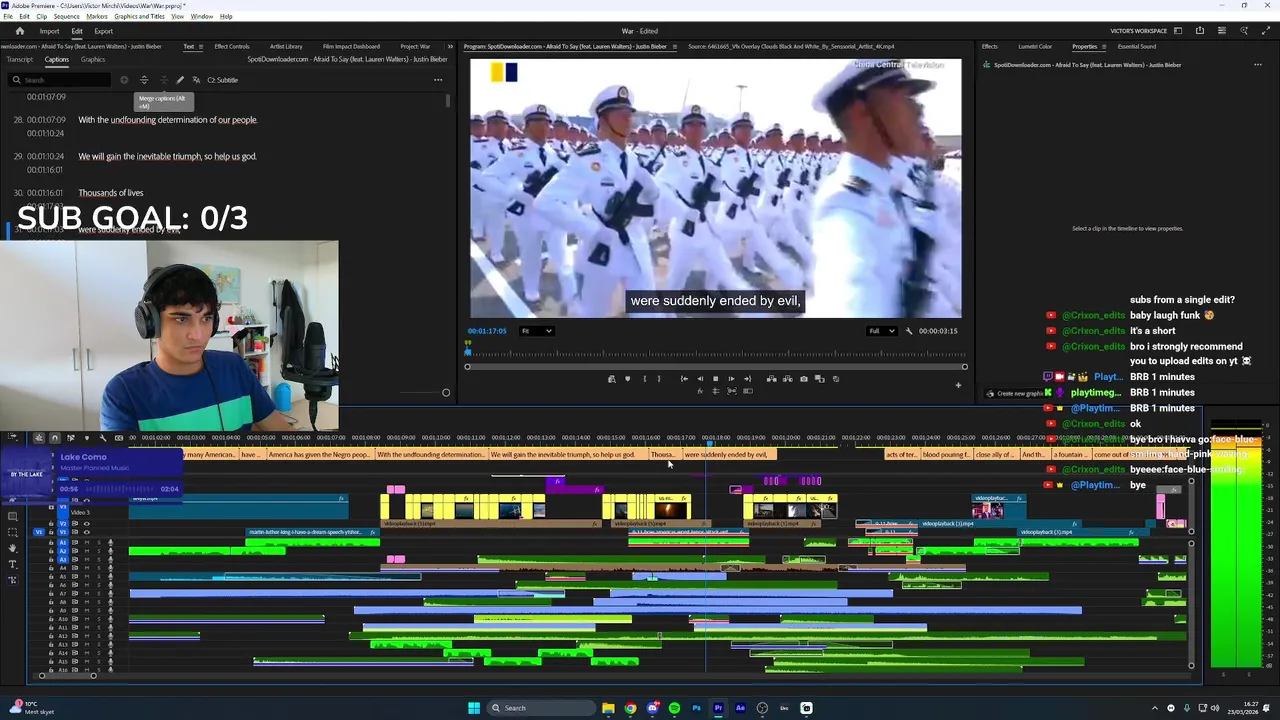1280x720 pixels.
Task: Open Properties panel menu icon
Action: click(1103, 46)
